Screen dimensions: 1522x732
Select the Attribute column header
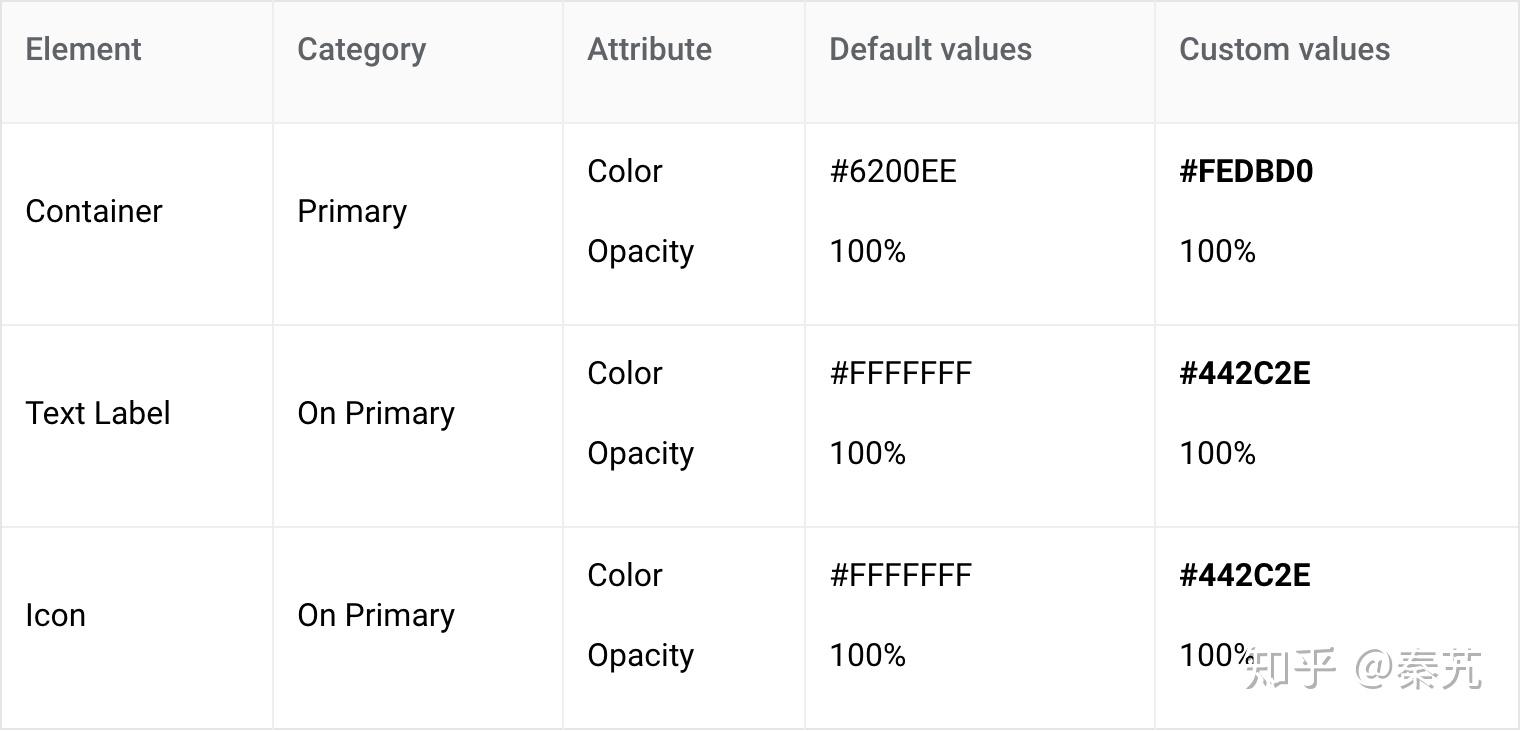pos(649,49)
